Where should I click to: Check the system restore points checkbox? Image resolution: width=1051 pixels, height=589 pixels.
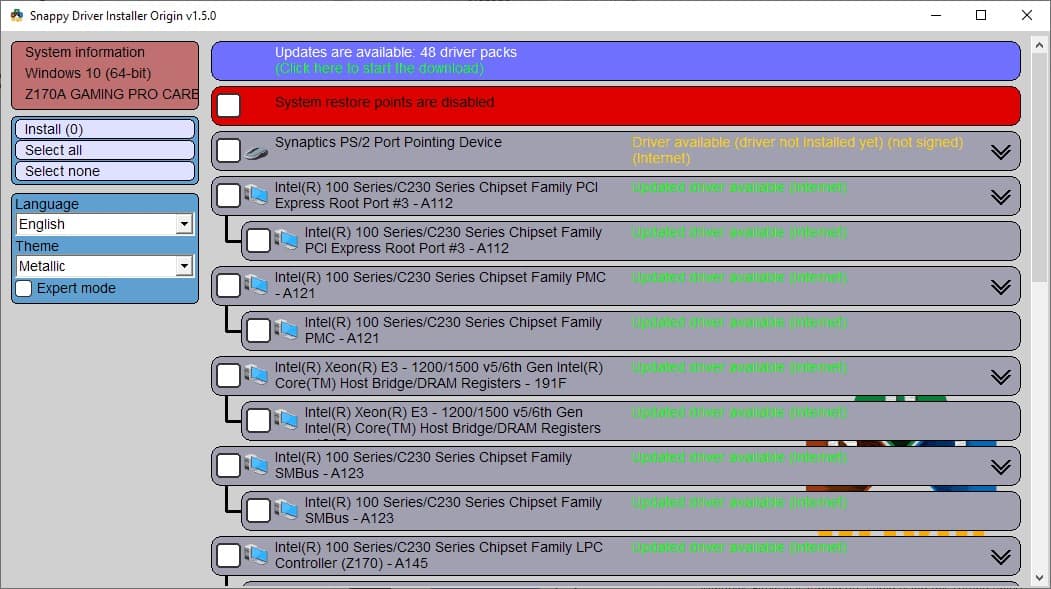(x=229, y=105)
